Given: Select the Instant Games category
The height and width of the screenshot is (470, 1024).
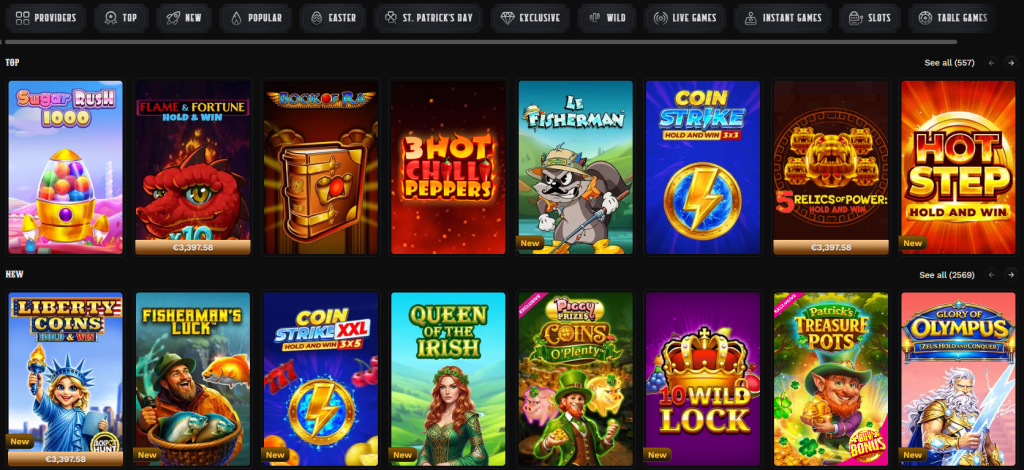Looking at the screenshot, I should click(782, 18).
